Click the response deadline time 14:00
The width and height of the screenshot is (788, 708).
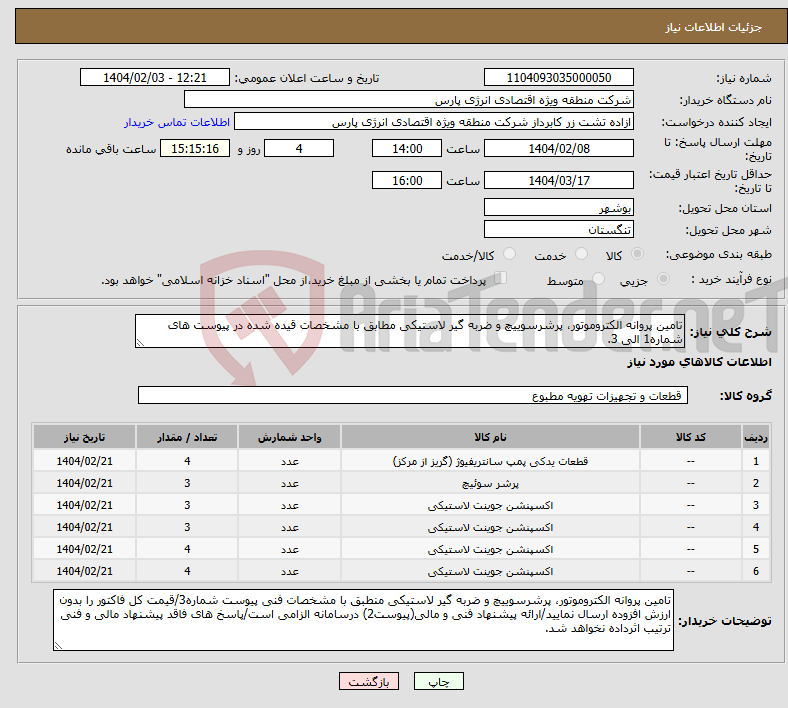407,149
